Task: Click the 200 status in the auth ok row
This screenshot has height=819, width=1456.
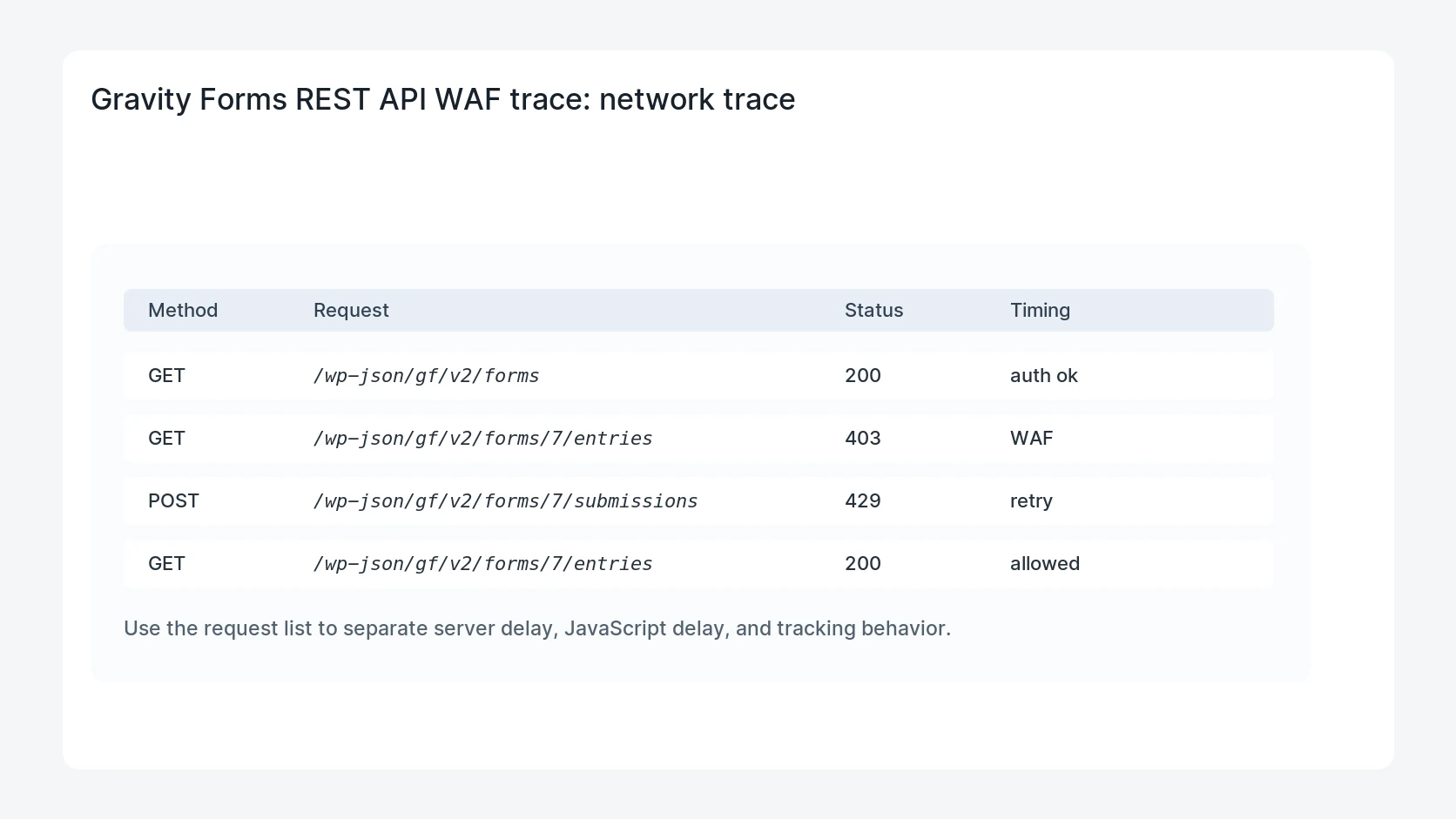Action: click(862, 376)
